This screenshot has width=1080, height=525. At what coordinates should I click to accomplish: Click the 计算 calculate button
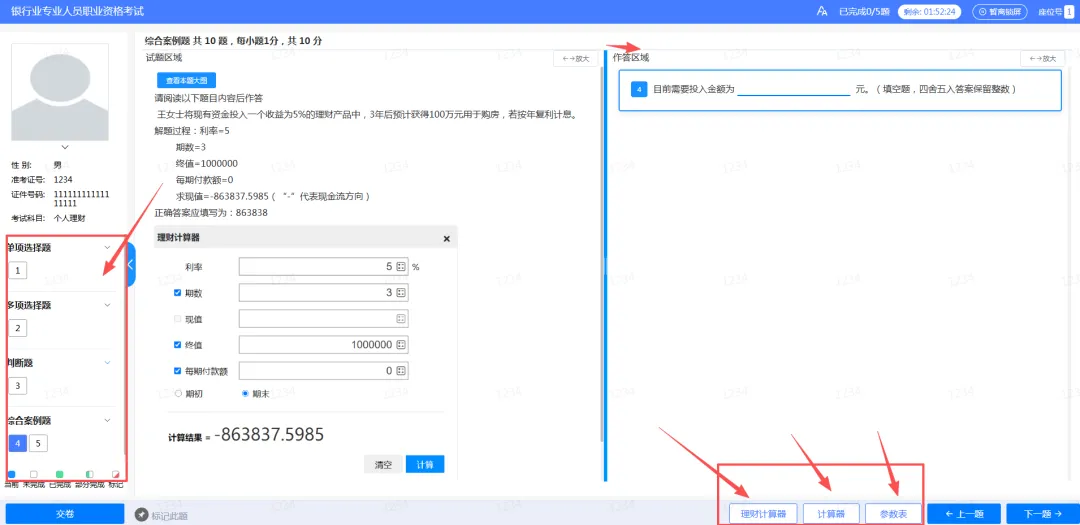425,464
